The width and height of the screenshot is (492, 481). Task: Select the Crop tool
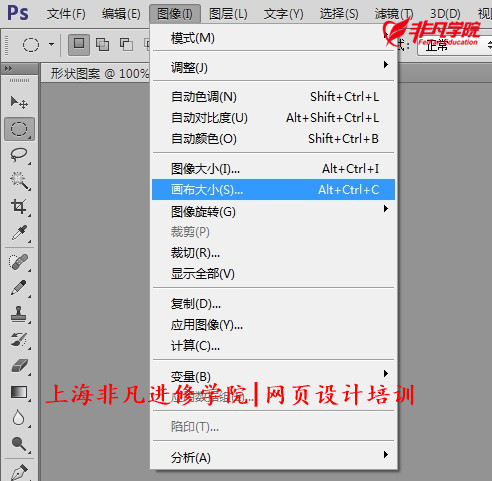point(19,207)
